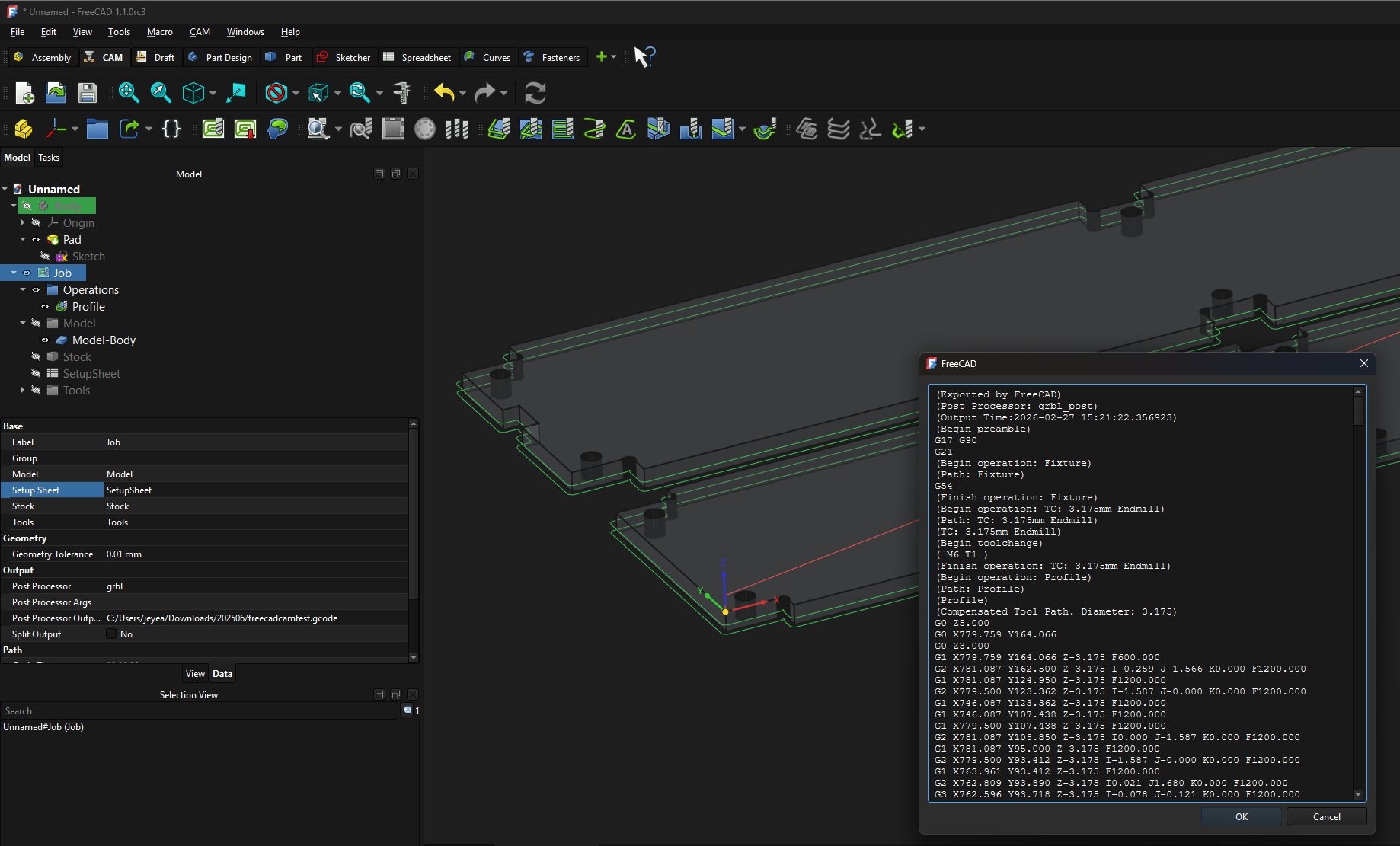The height and width of the screenshot is (846, 1400).
Task: Click the Fit All zoom icon
Action: click(128, 93)
